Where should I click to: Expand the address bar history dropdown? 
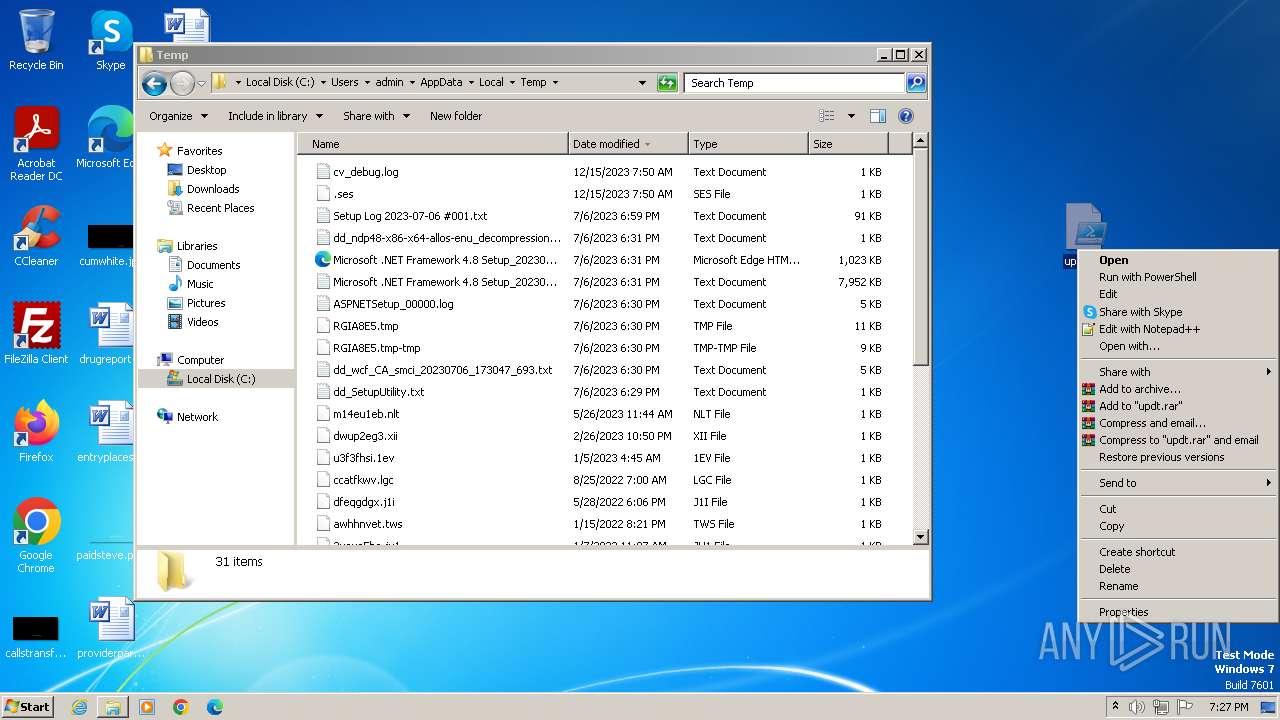point(642,83)
